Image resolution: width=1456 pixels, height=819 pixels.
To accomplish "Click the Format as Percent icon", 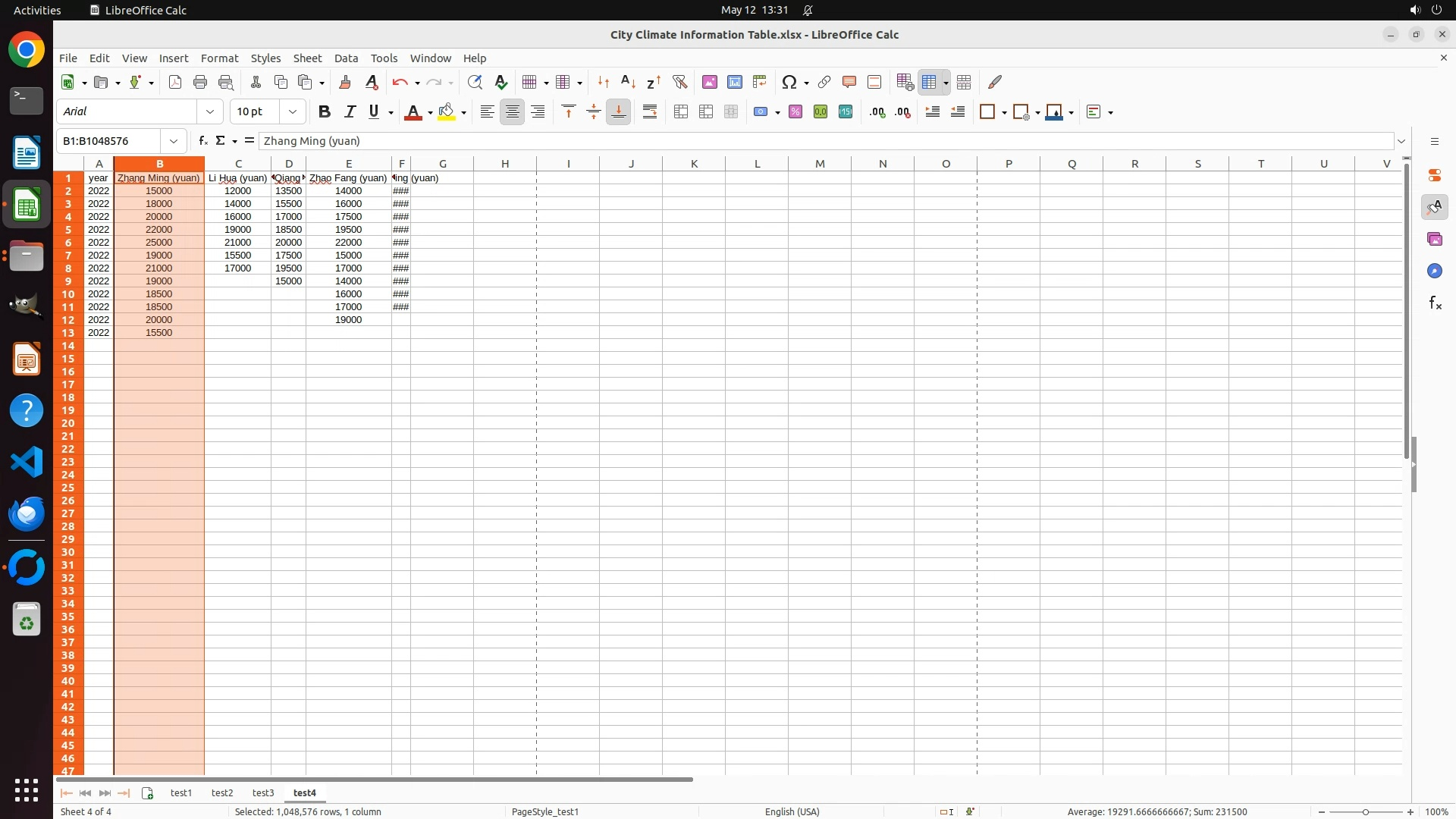I will (x=795, y=112).
